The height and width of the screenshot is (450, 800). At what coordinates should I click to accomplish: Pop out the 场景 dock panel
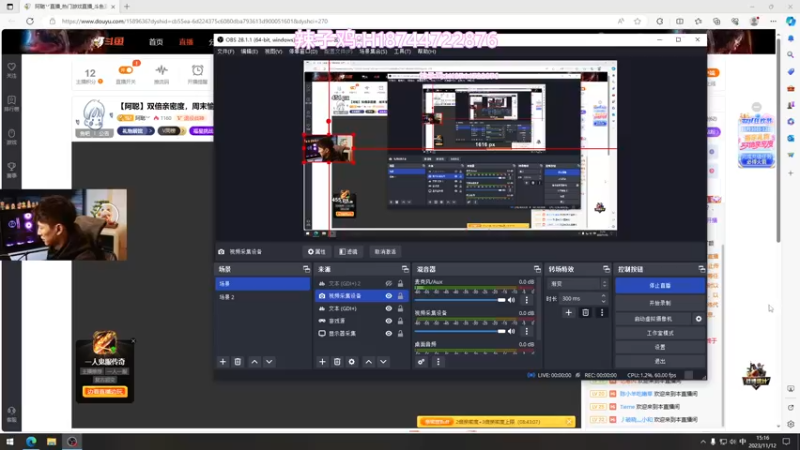pyautogui.click(x=306, y=269)
